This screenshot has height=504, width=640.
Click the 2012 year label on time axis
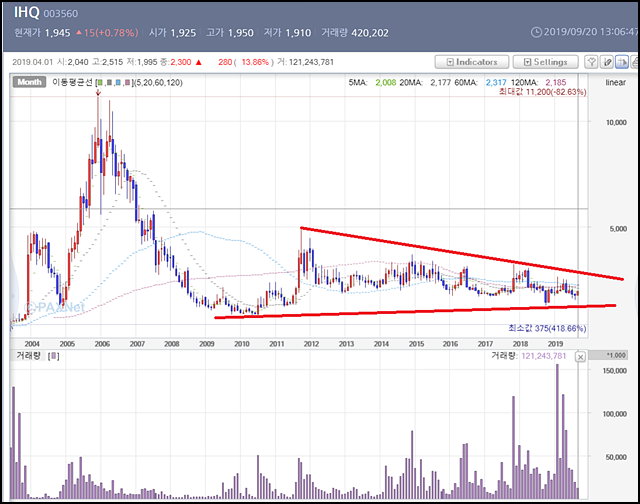click(x=311, y=344)
